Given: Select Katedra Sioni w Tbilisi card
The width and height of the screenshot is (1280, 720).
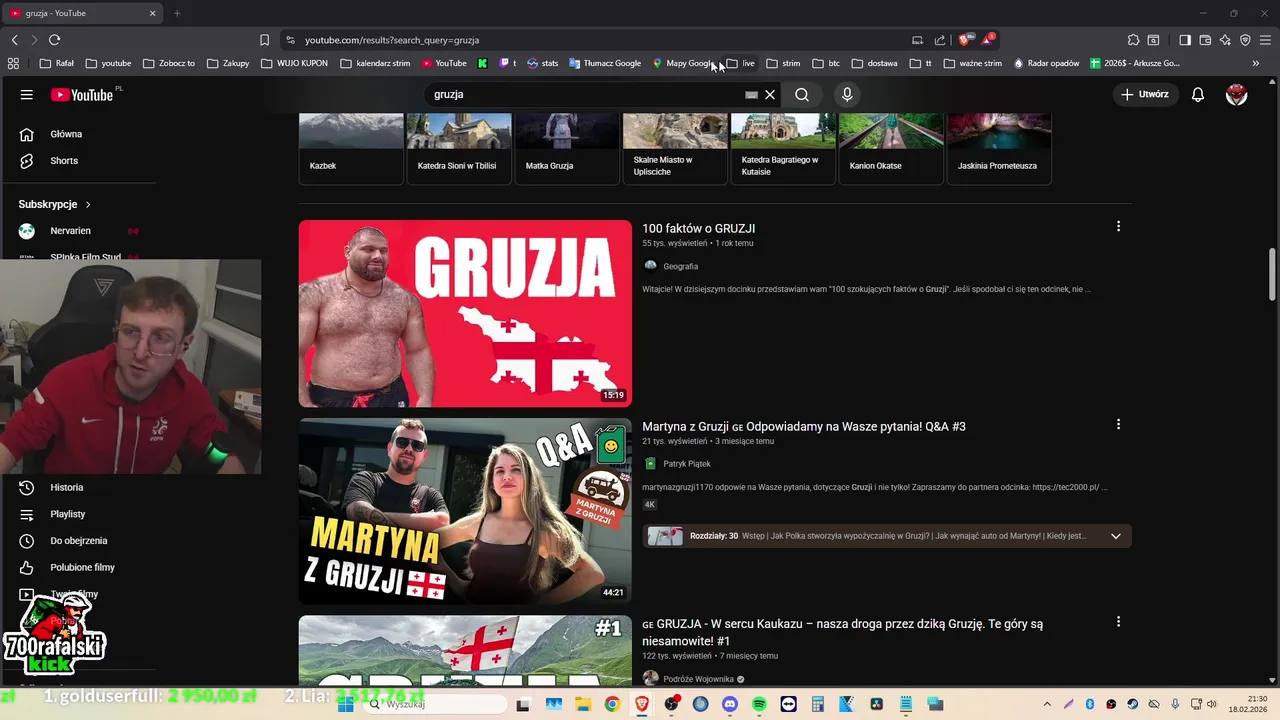Looking at the screenshot, I should tap(459, 148).
